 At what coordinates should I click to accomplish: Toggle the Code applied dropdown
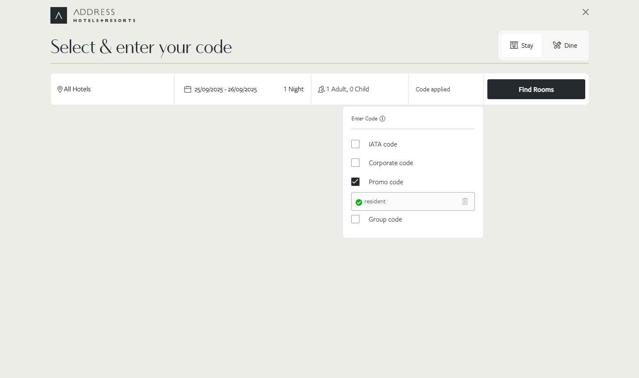(446, 89)
